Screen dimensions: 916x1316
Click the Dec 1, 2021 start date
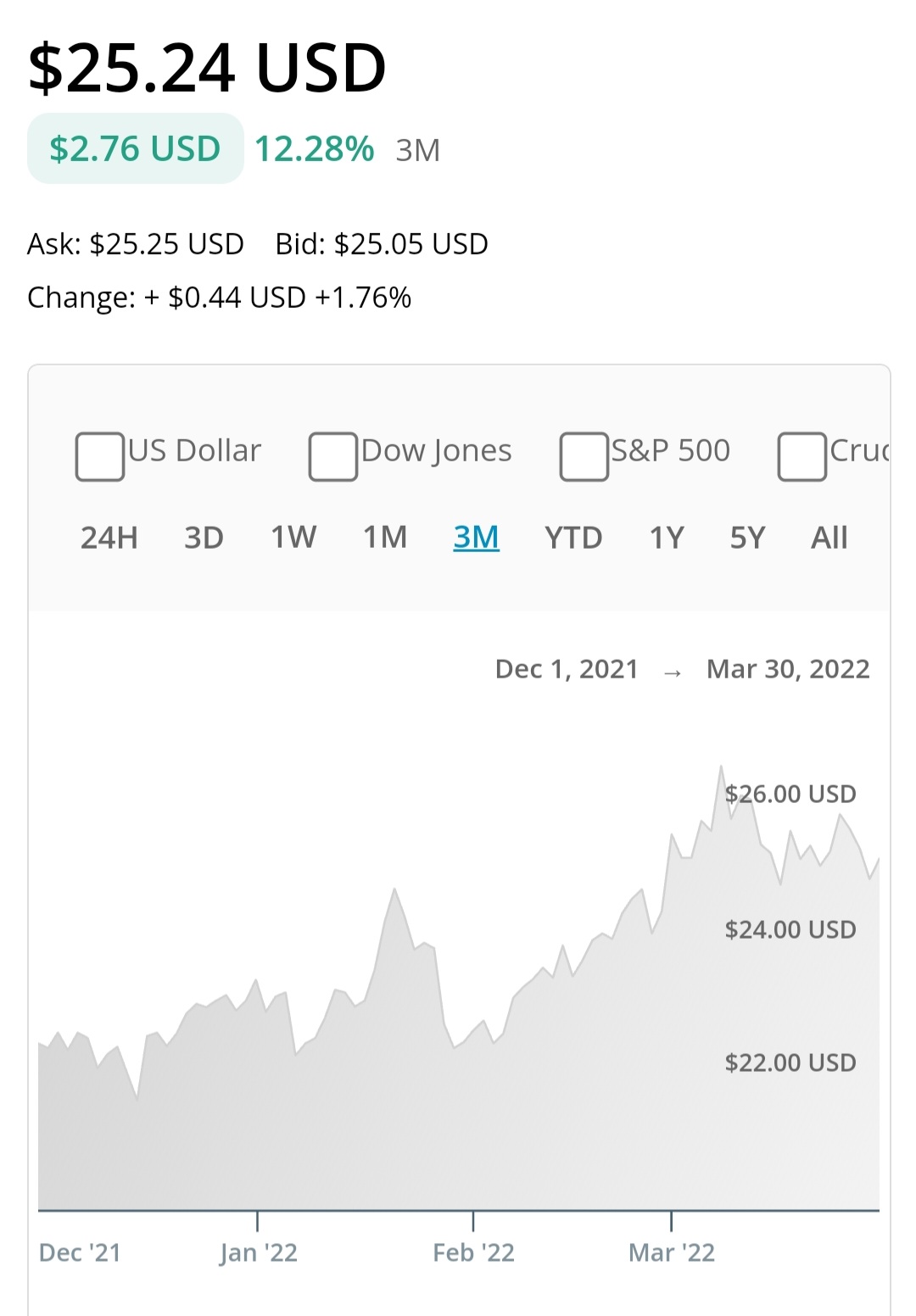click(567, 669)
